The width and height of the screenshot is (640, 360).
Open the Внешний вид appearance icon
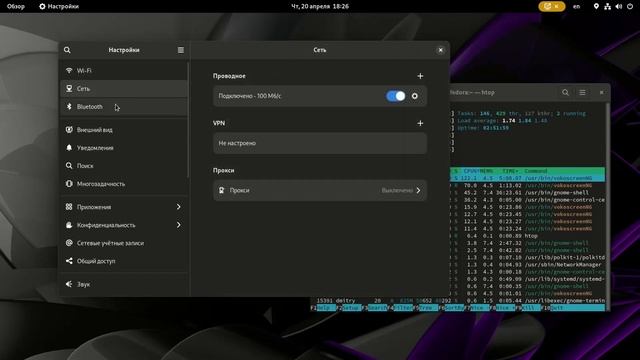tap(69, 129)
